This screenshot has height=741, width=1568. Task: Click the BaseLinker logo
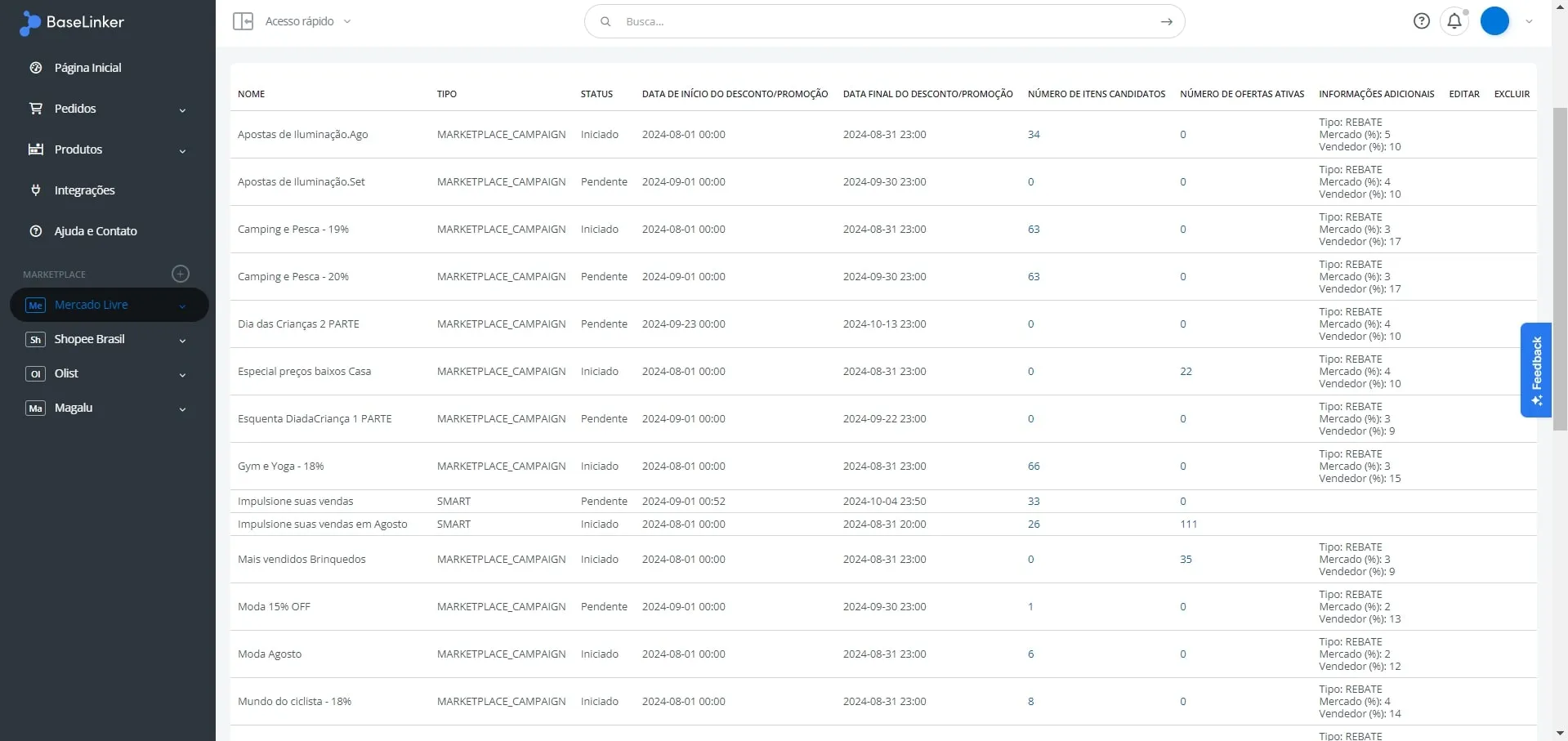(x=72, y=22)
